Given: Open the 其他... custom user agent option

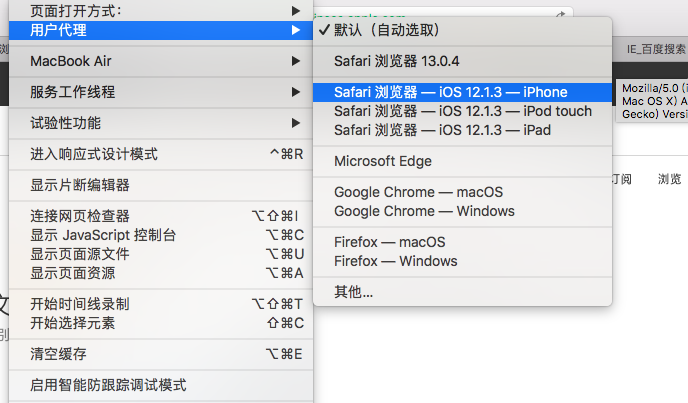Looking at the screenshot, I should coord(353,292).
